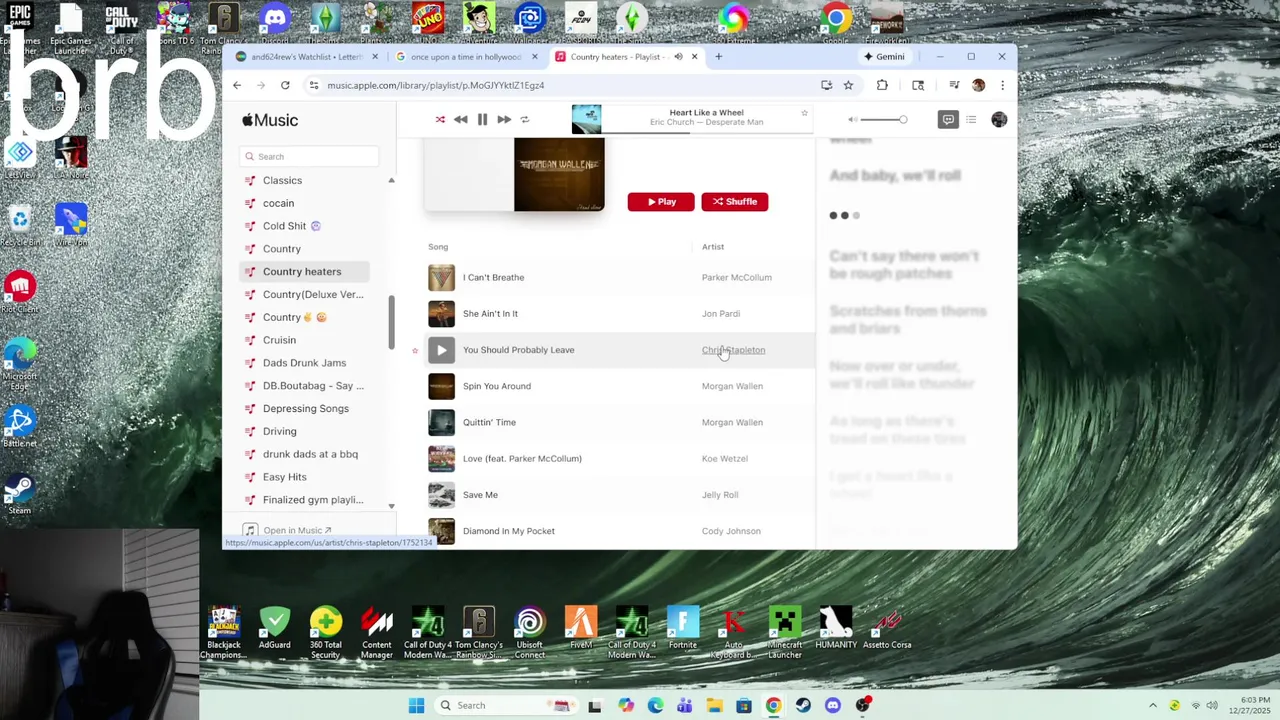Skip to the previous track
The image size is (1280, 720).
click(x=460, y=120)
